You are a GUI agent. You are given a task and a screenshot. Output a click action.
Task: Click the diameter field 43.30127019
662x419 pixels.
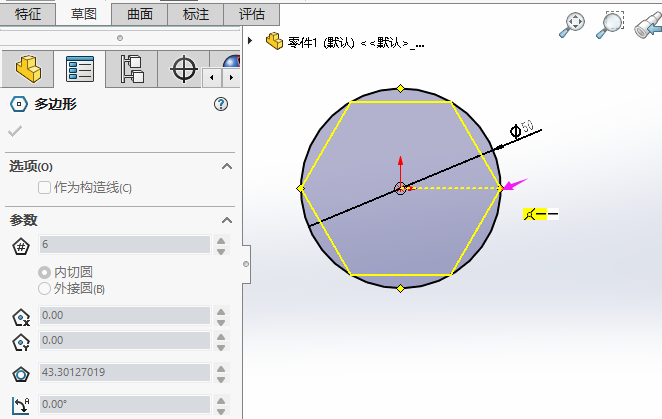click(x=125, y=373)
